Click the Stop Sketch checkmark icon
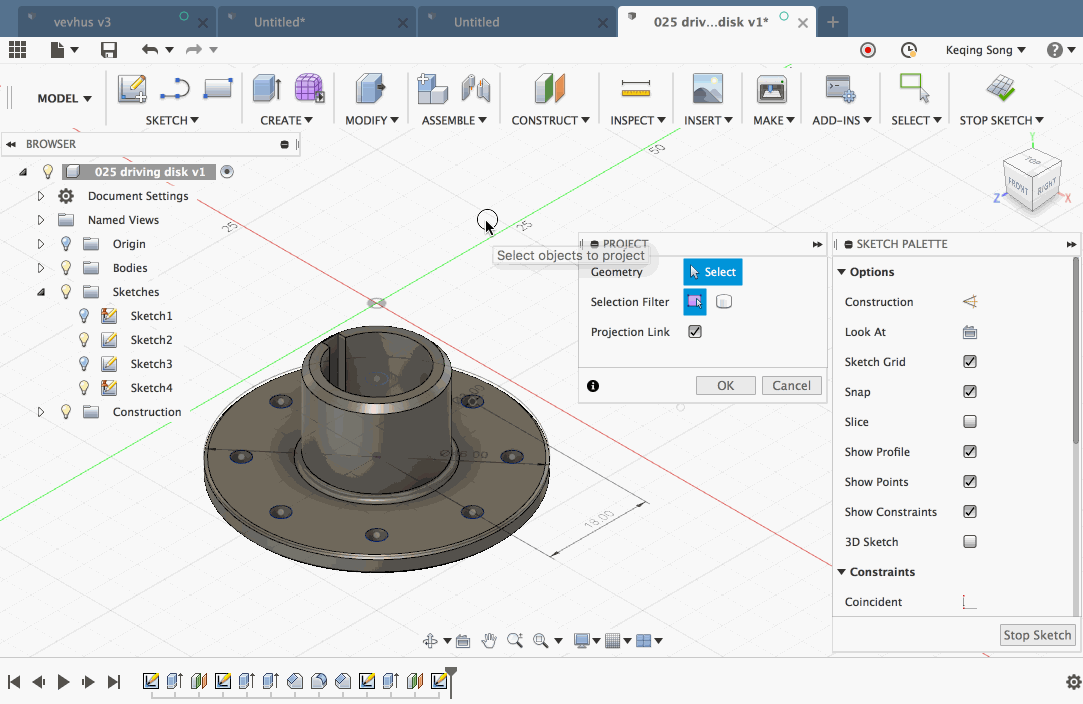 tap(1001, 89)
